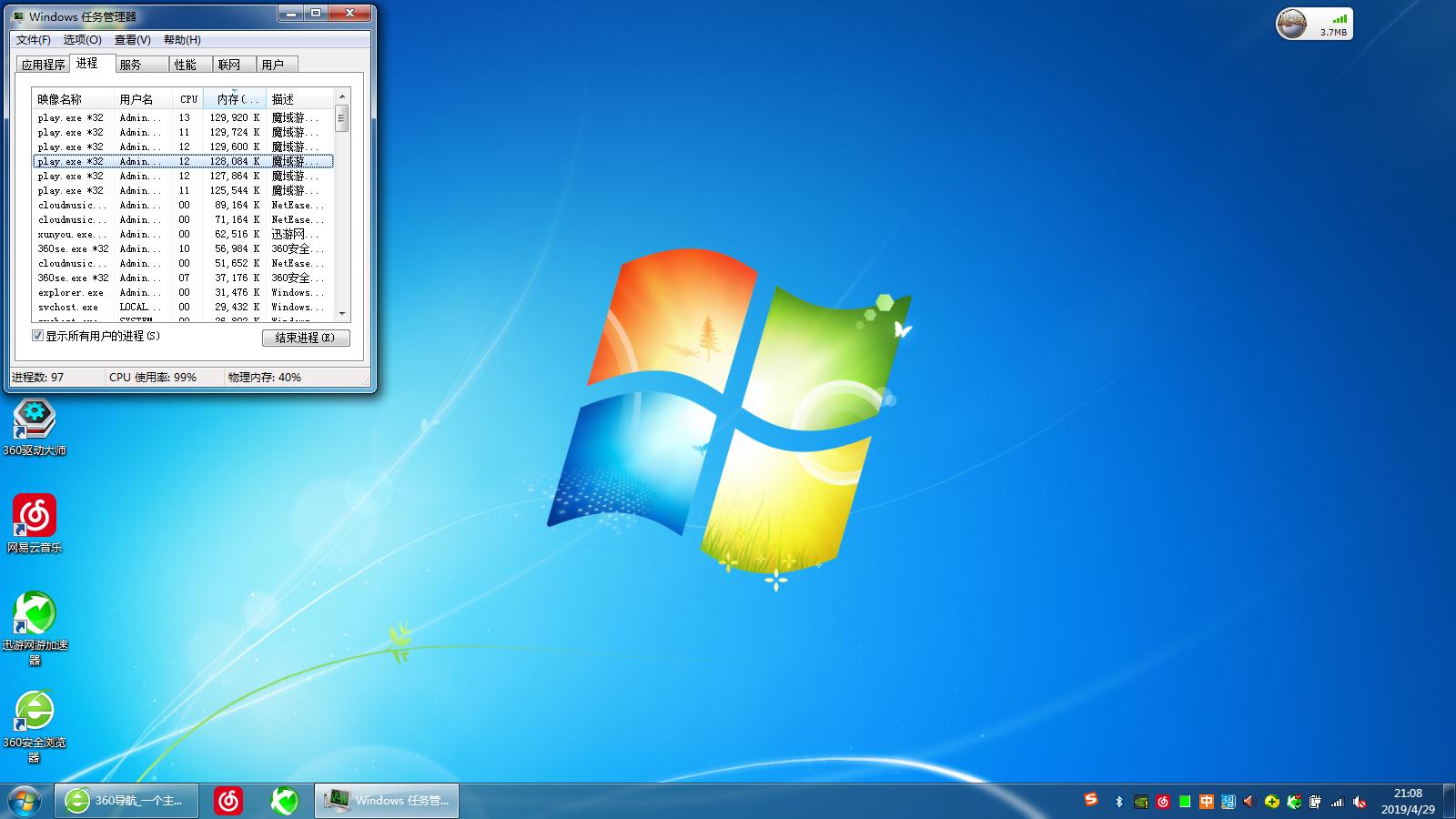Screen dimensions: 1456x819
Task: Click the 3.7MB floating speed widget
Action: pyautogui.click(x=1314, y=24)
